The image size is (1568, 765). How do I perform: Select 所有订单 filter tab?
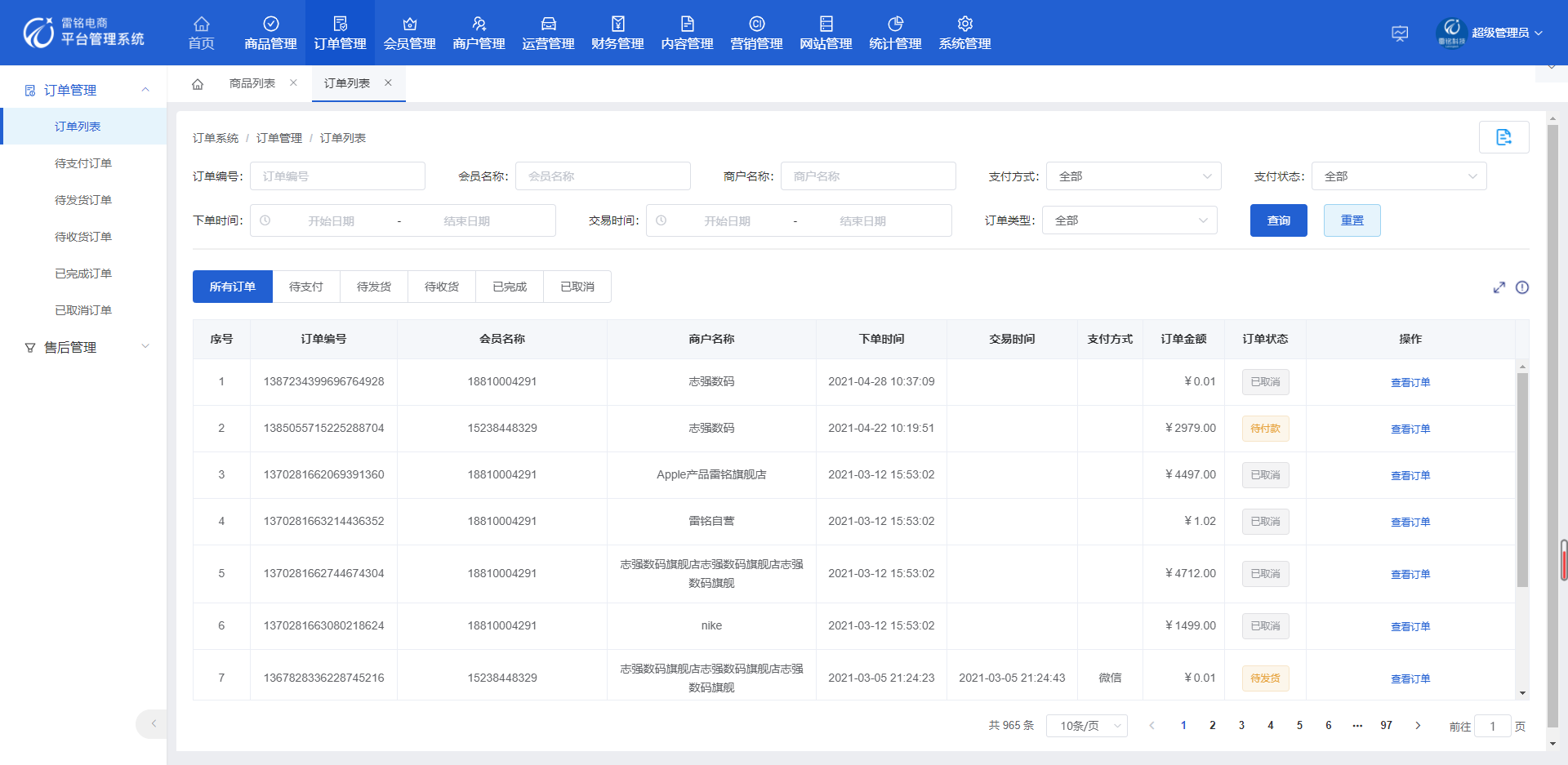(x=233, y=287)
